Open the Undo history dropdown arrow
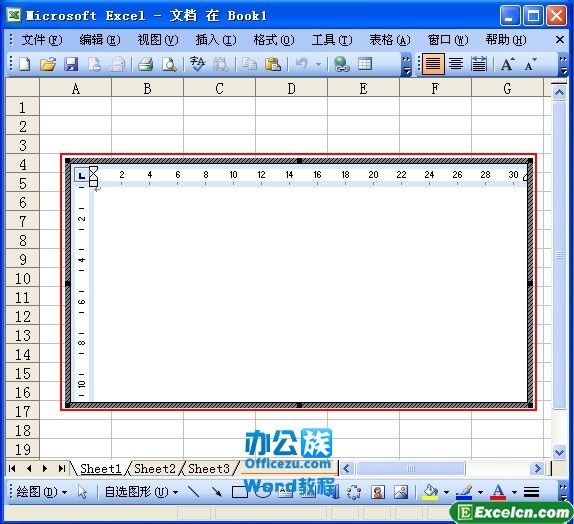The image size is (574, 524). (318, 65)
